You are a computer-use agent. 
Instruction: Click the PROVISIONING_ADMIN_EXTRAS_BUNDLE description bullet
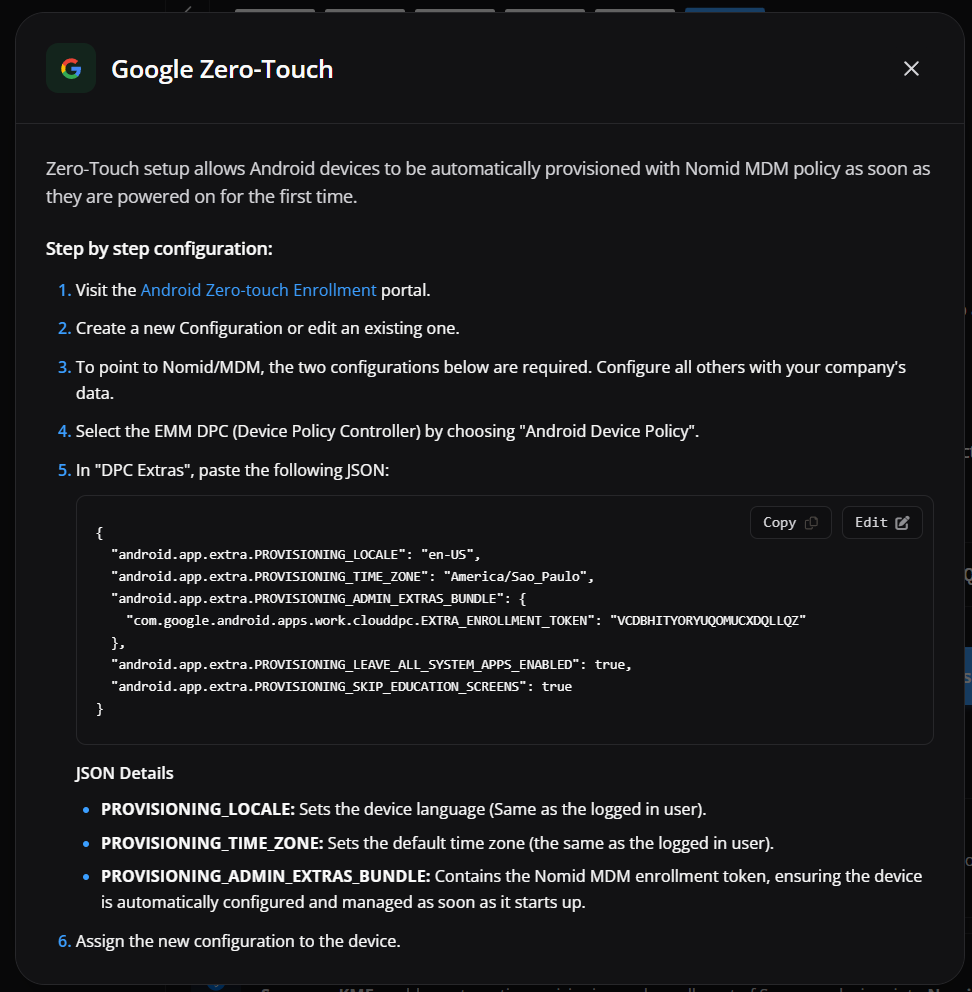coord(511,889)
